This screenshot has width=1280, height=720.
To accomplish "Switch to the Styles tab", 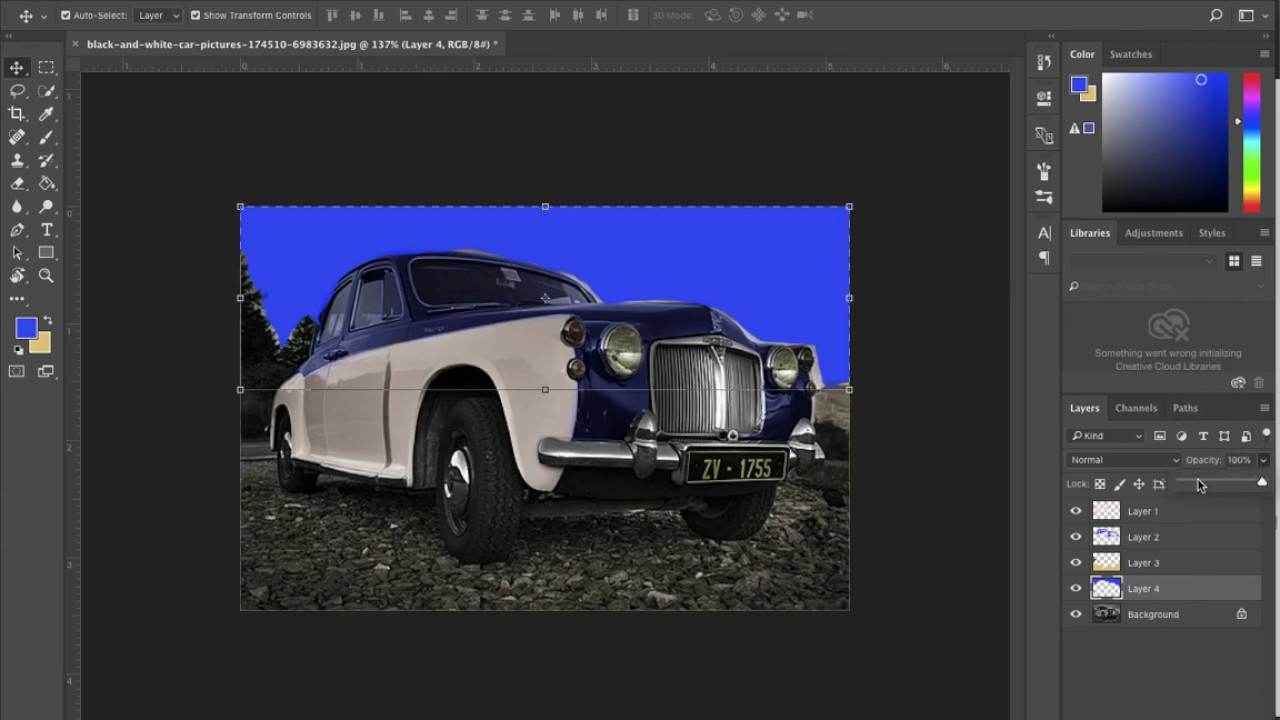I will coord(1212,233).
